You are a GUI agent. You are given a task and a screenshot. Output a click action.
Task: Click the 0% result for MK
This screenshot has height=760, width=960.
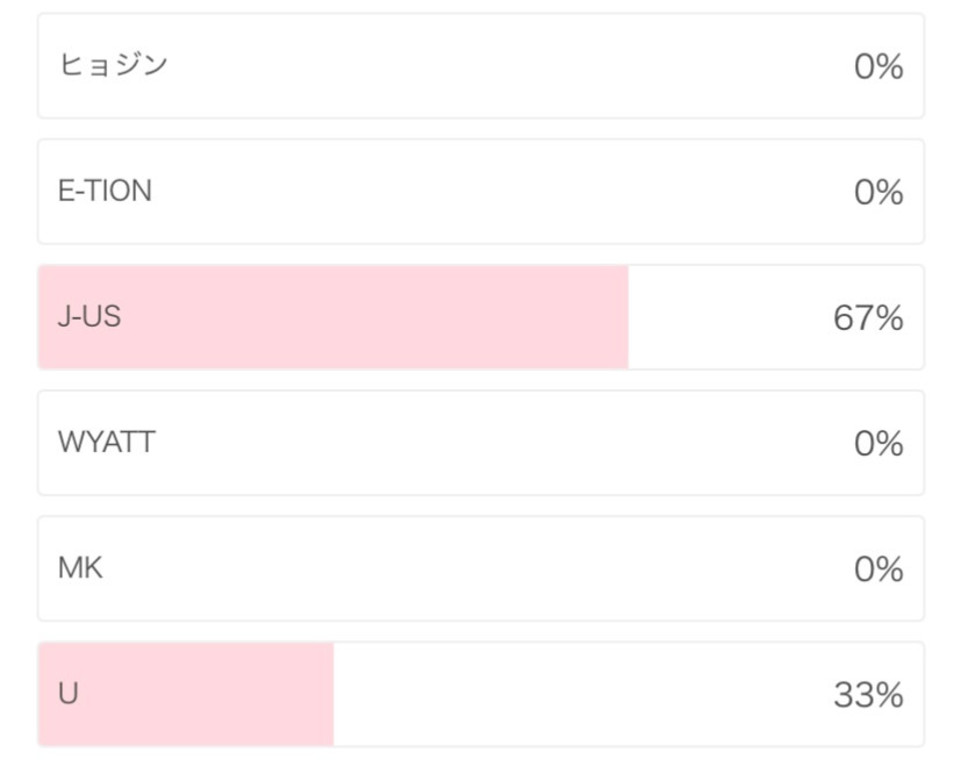click(x=879, y=569)
